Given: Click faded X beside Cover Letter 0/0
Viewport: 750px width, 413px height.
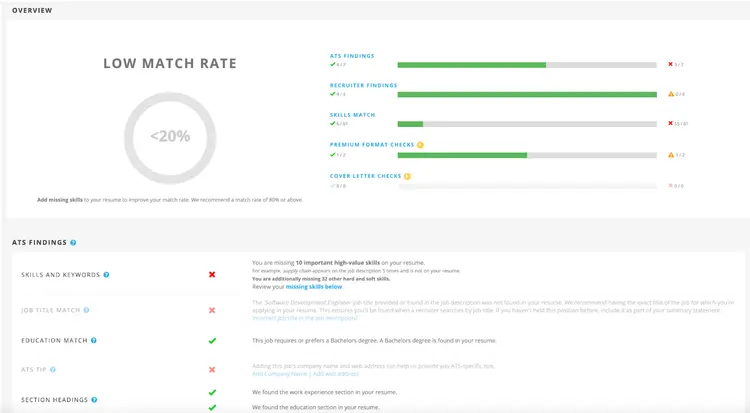Looking at the screenshot, I should [671, 186].
